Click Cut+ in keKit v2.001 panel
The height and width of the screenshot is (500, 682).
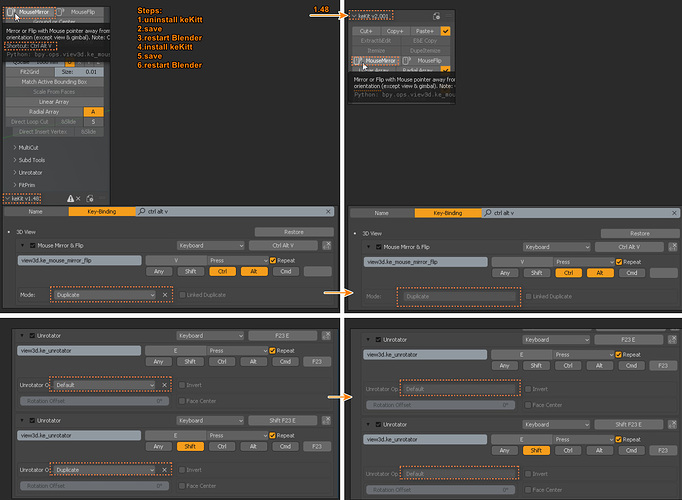pyautogui.click(x=366, y=31)
